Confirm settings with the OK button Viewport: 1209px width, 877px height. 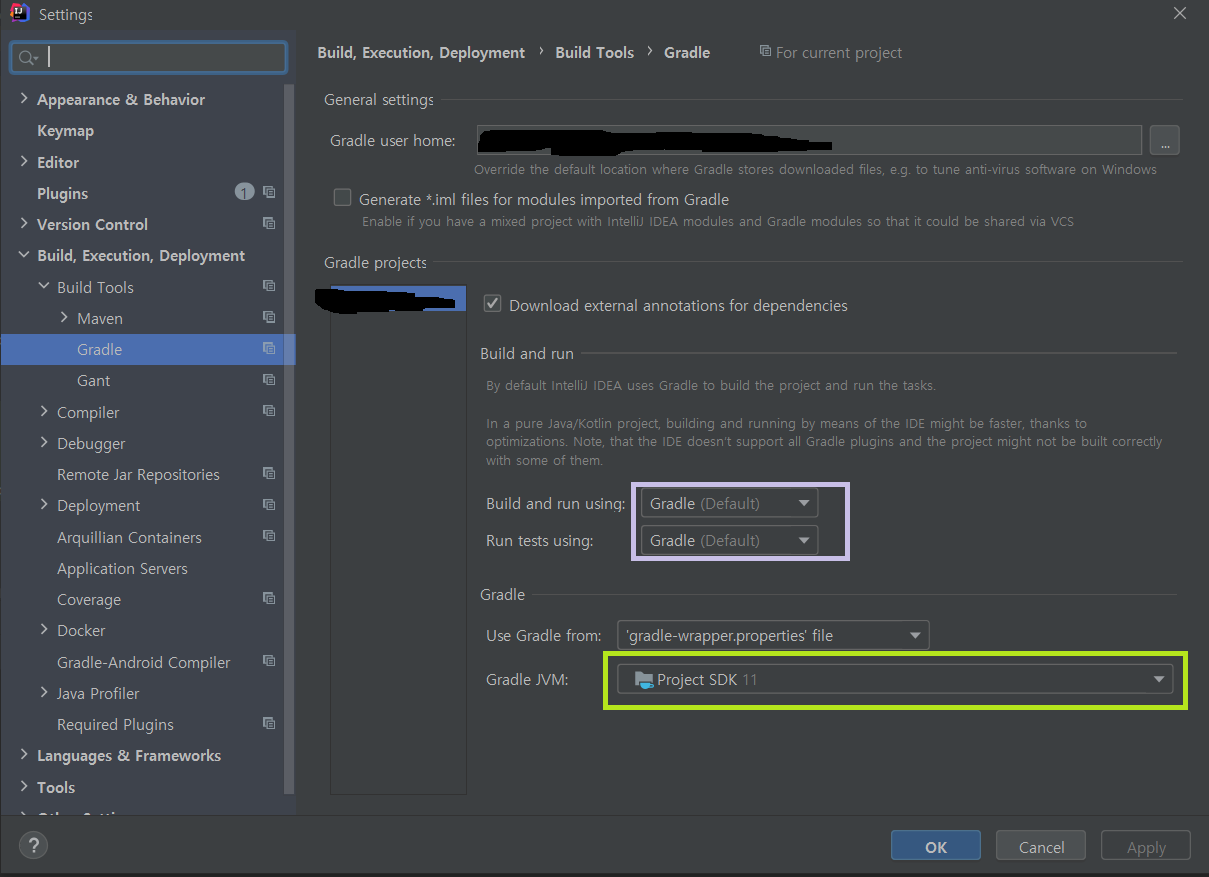(x=936, y=846)
